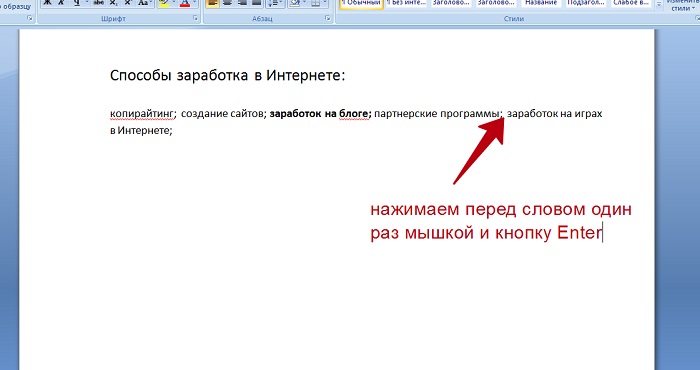The width and height of the screenshot is (700, 370).
Task: Open font color dropdown arrow
Action: click(195, 3)
